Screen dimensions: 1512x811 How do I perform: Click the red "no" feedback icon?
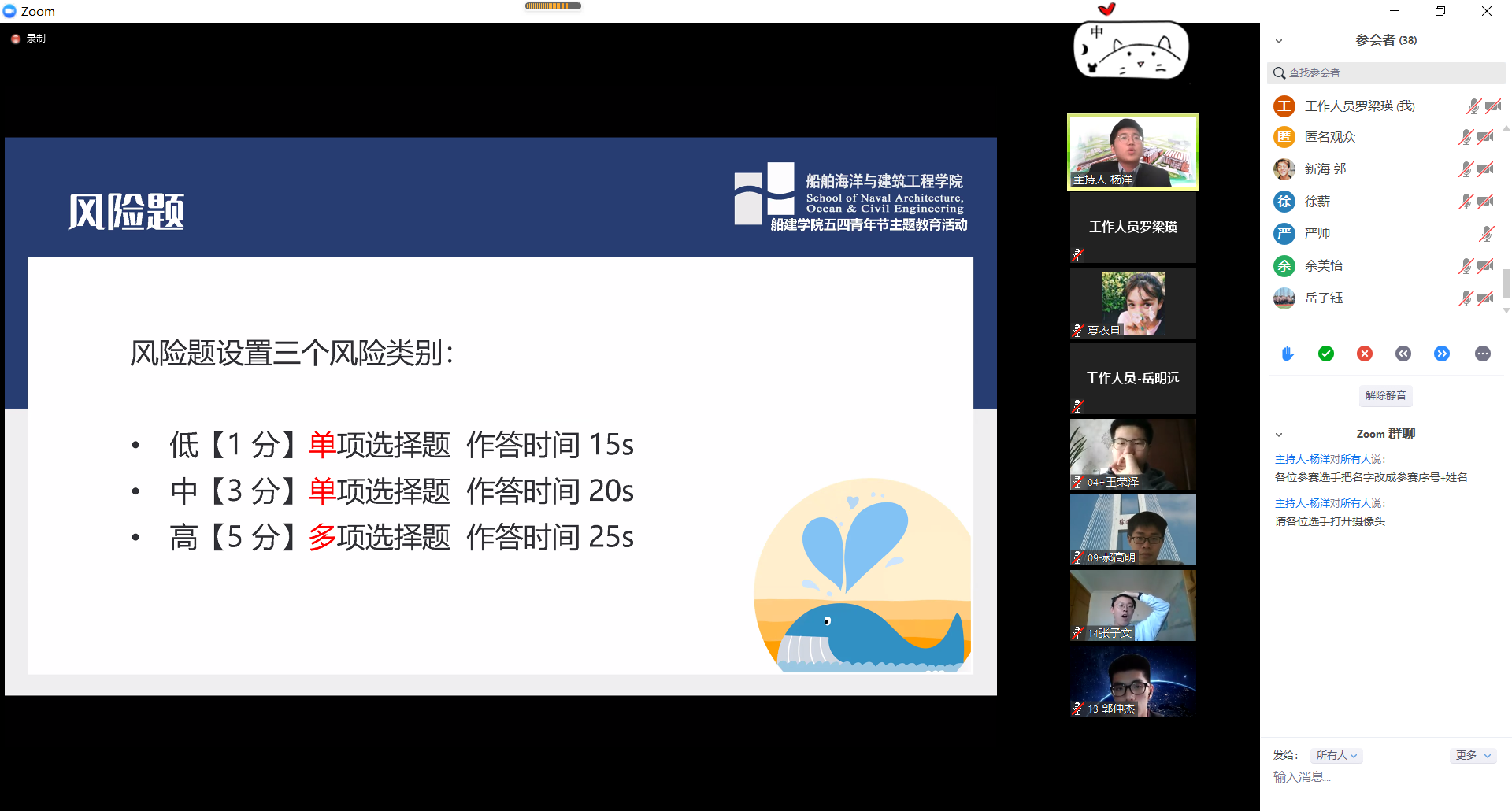1365,354
